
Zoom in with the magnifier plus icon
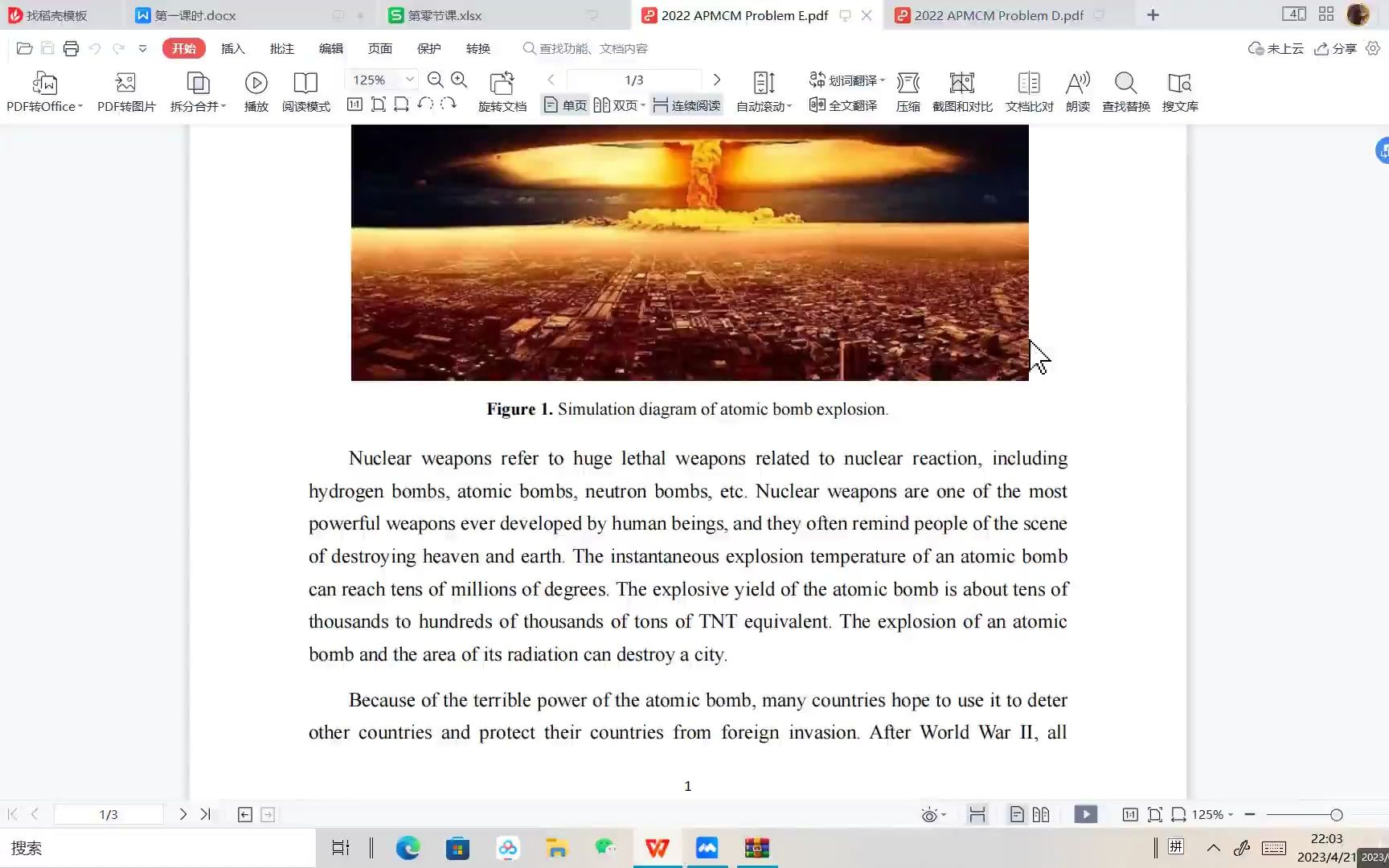pyautogui.click(x=459, y=80)
